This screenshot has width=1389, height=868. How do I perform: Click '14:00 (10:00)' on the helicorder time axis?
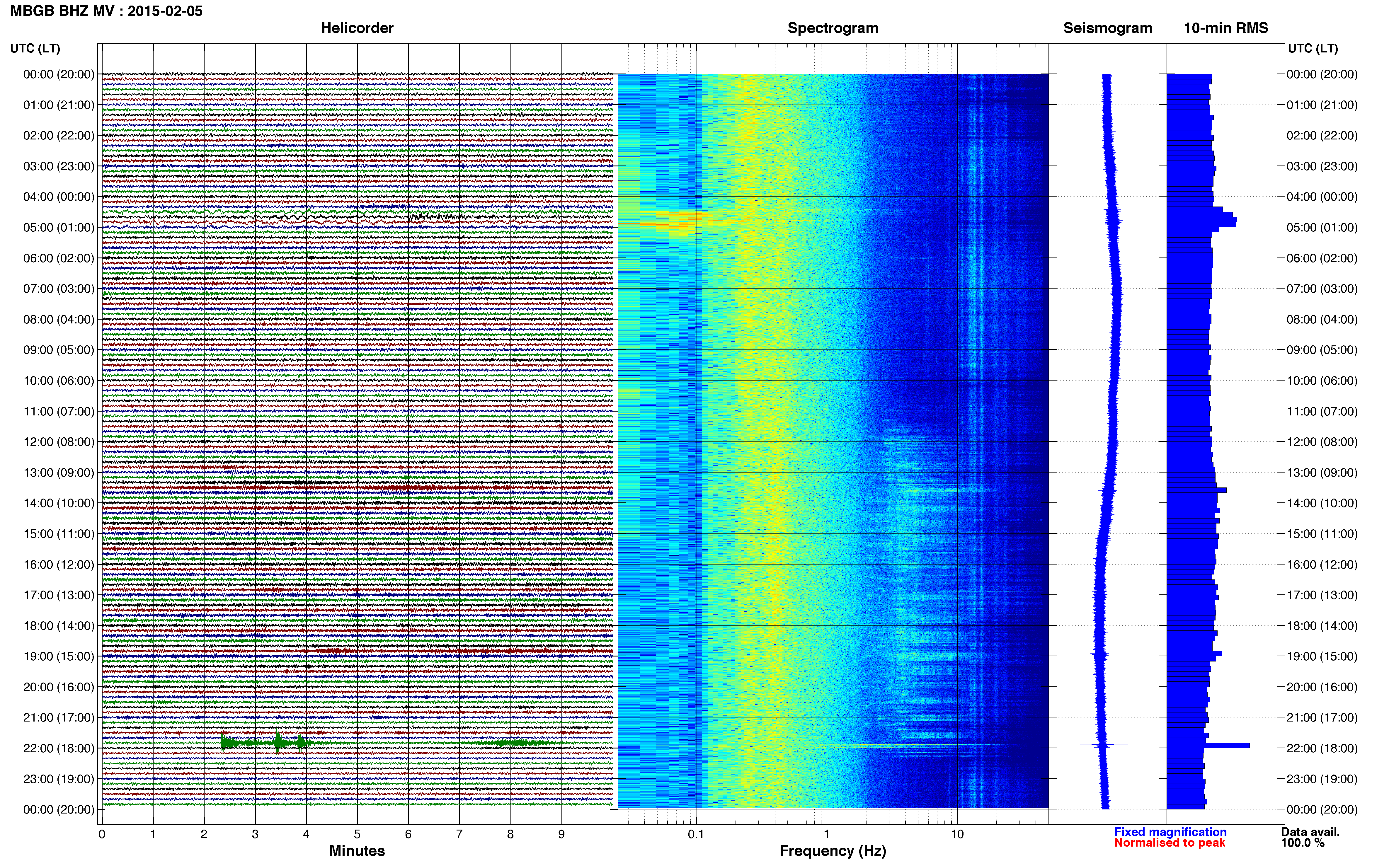[x=59, y=504]
